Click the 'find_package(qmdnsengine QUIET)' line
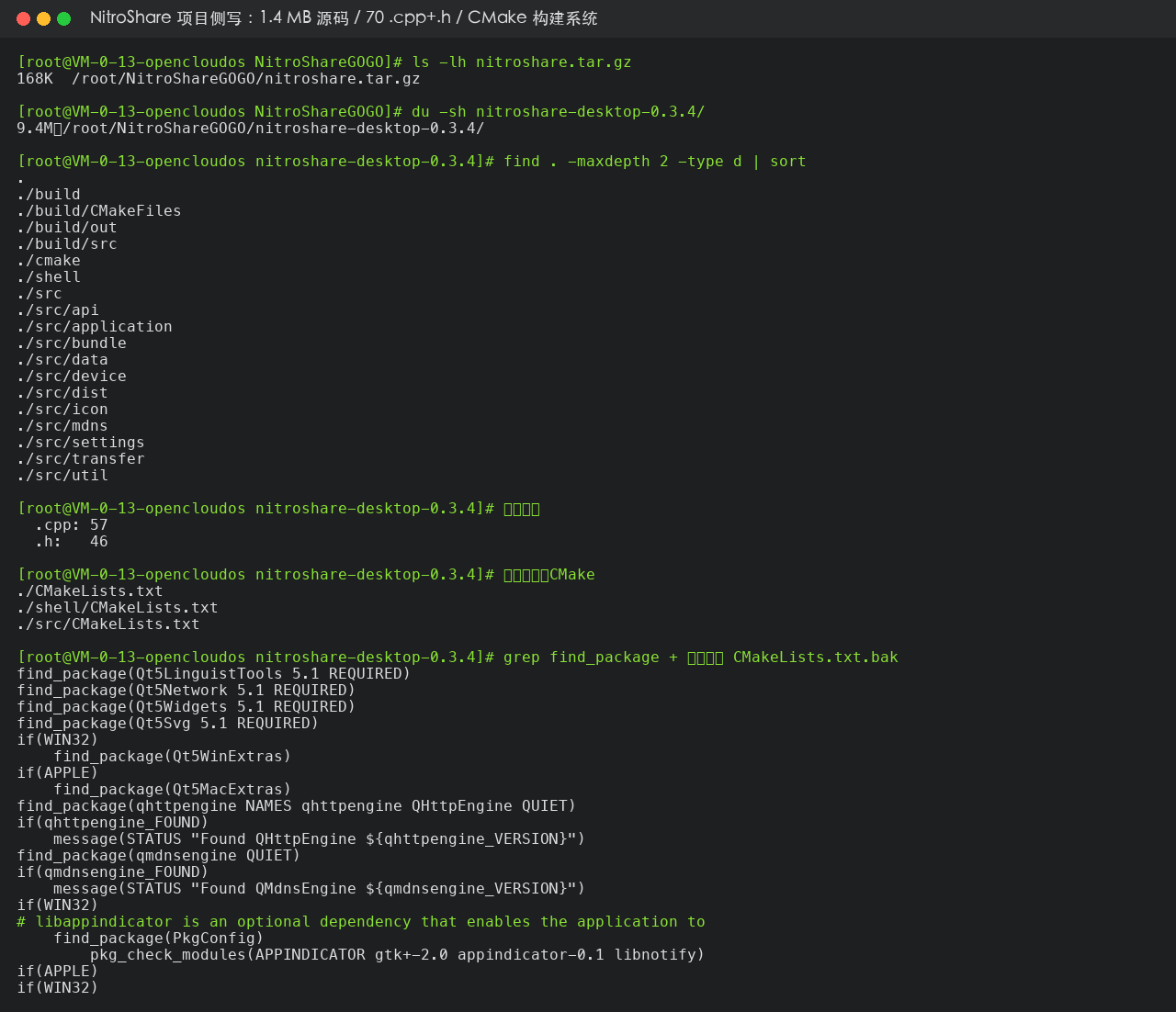This screenshot has height=1012, width=1176. click(x=159, y=856)
